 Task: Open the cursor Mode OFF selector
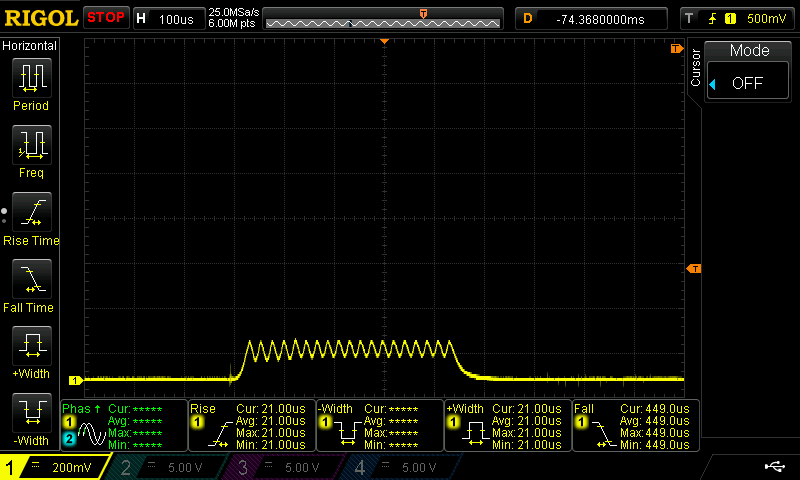[x=749, y=83]
